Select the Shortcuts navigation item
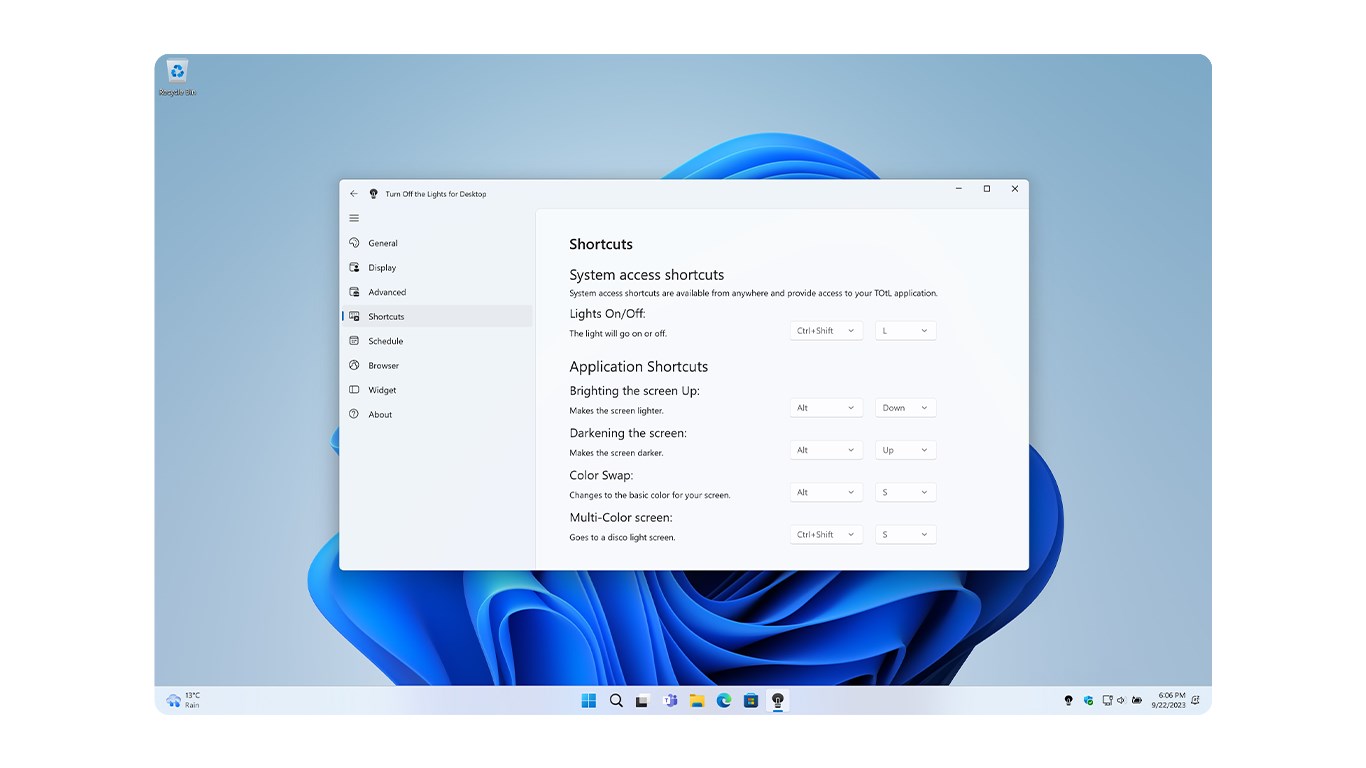This screenshot has width=1366, height=768. tap(436, 316)
